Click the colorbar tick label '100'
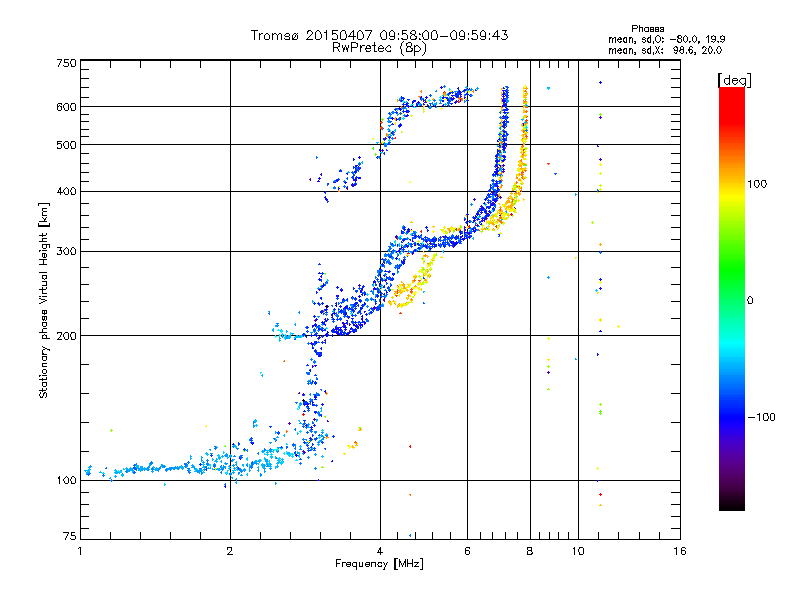The height and width of the screenshot is (600, 800). [x=757, y=184]
